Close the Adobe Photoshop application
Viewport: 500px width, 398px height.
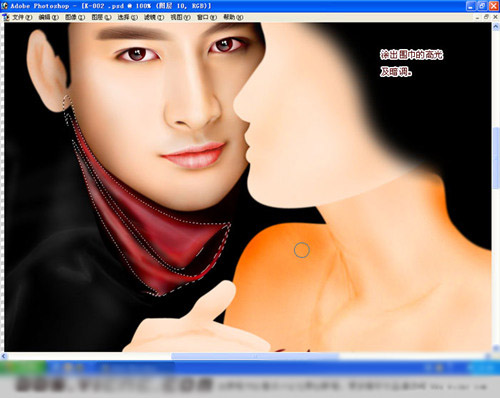click(x=494, y=6)
